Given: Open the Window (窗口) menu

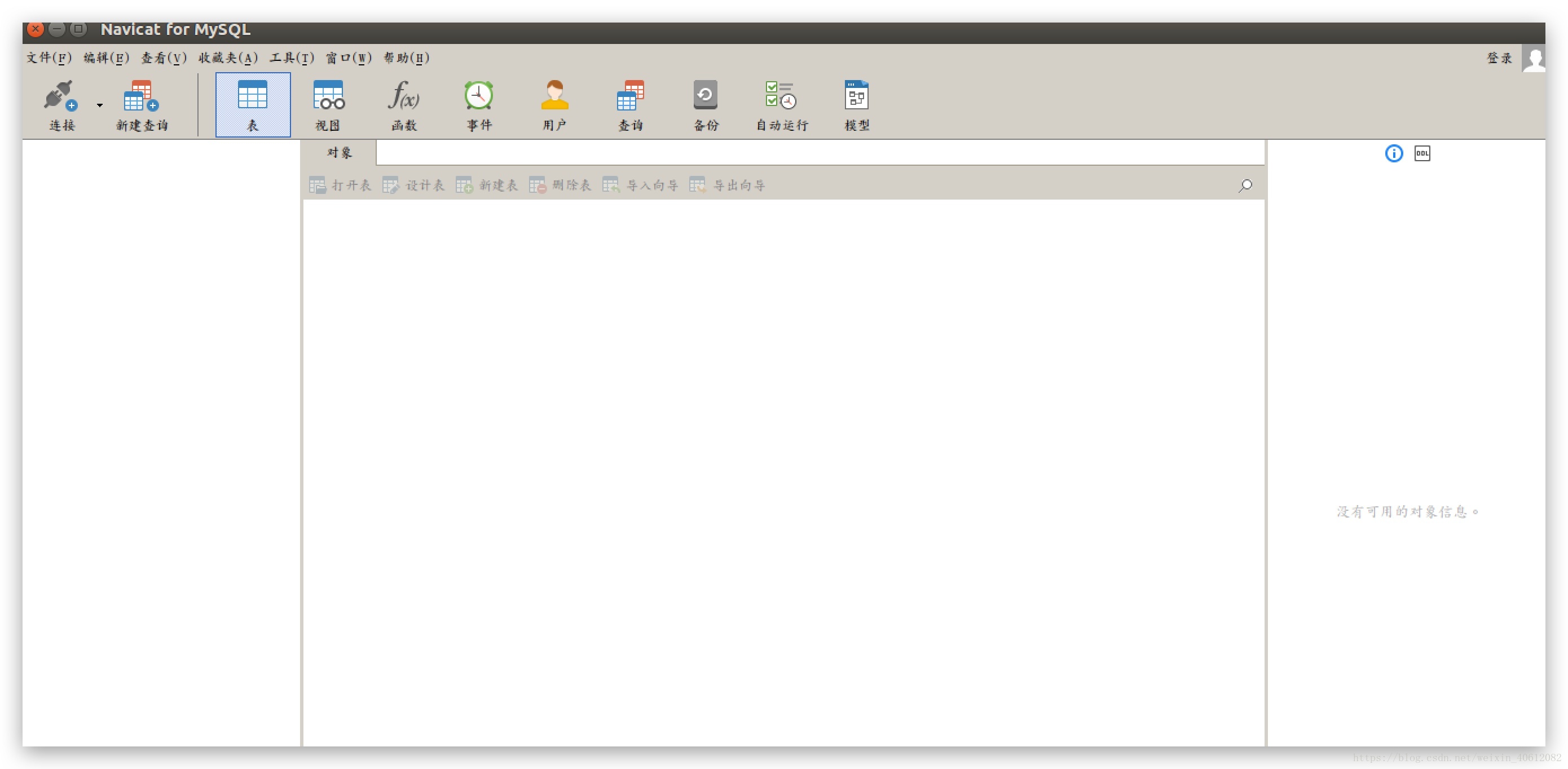Looking at the screenshot, I should pos(349,58).
